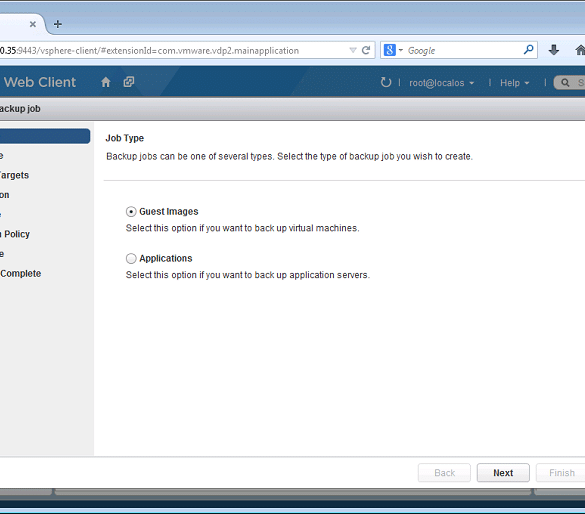
Task: Open a new browser tab
Action: click(57, 24)
